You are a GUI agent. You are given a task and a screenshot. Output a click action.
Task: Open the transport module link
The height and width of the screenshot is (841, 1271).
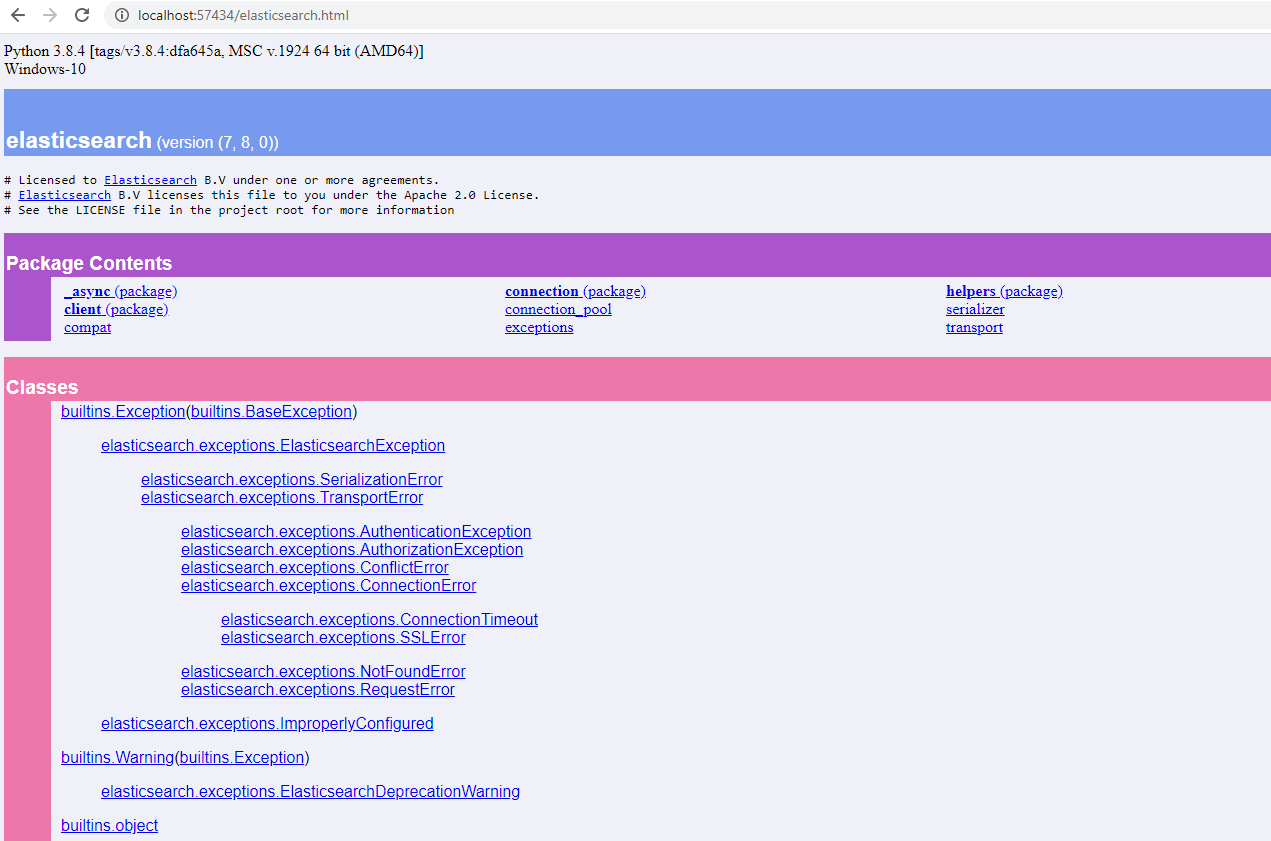click(x=974, y=327)
